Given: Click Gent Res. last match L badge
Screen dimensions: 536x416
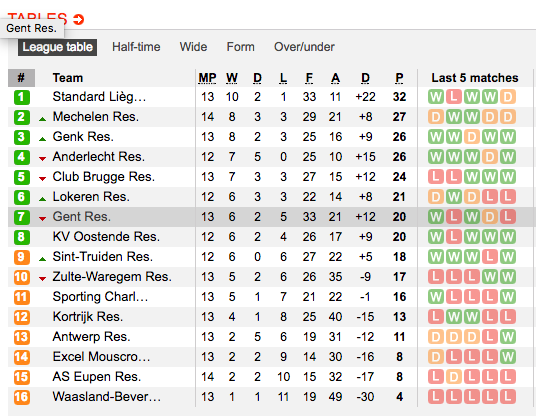Looking at the screenshot, I should (x=508, y=217).
